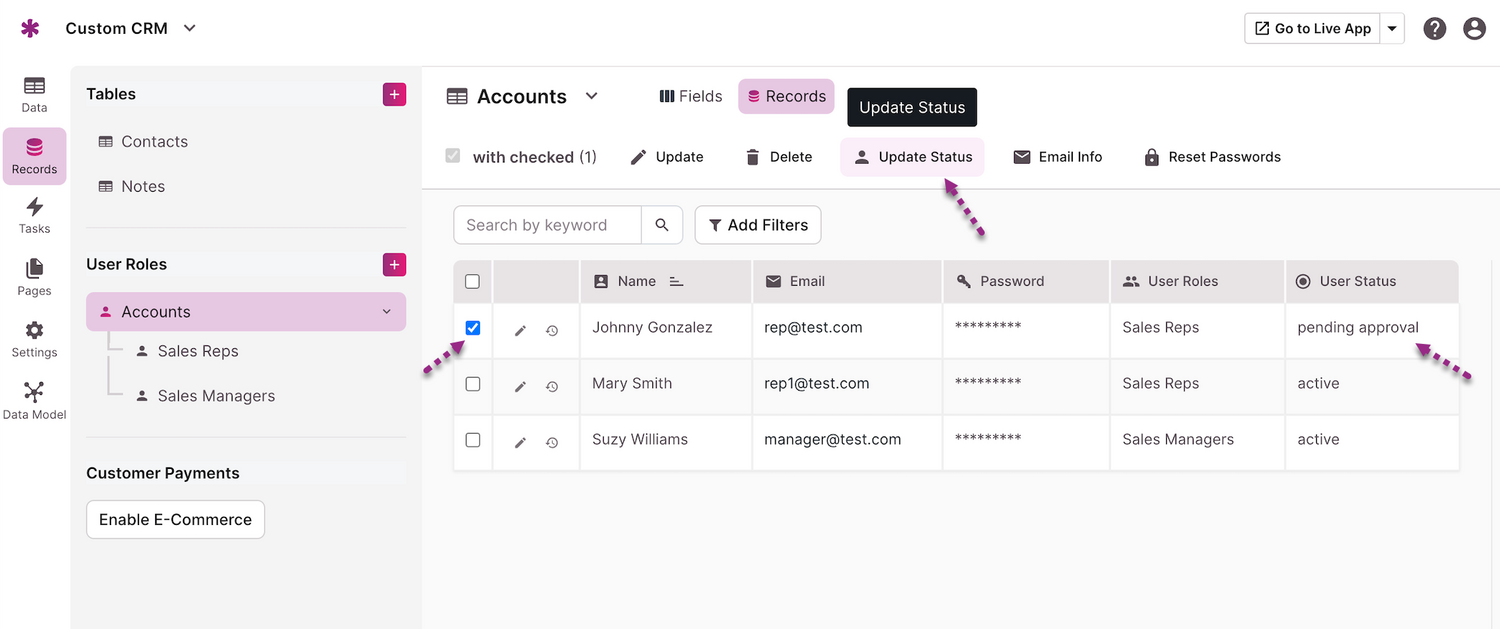Uncheck the Johnny Gonzalez row checkbox
1500x629 pixels.
click(473, 328)
